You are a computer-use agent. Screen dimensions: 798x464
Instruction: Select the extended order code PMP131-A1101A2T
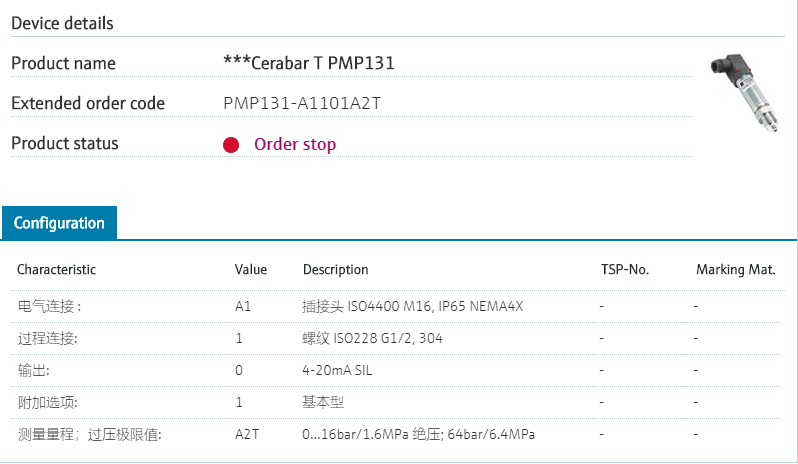click(302, 103)
